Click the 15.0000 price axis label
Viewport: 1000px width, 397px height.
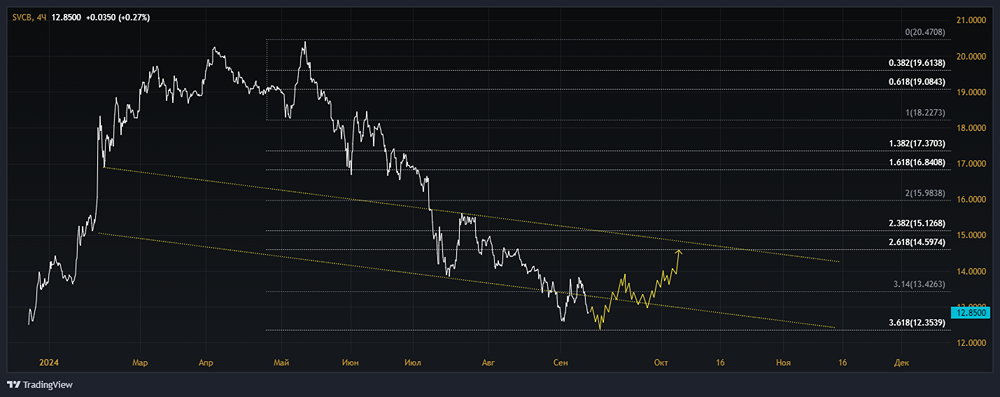[972, 235]
